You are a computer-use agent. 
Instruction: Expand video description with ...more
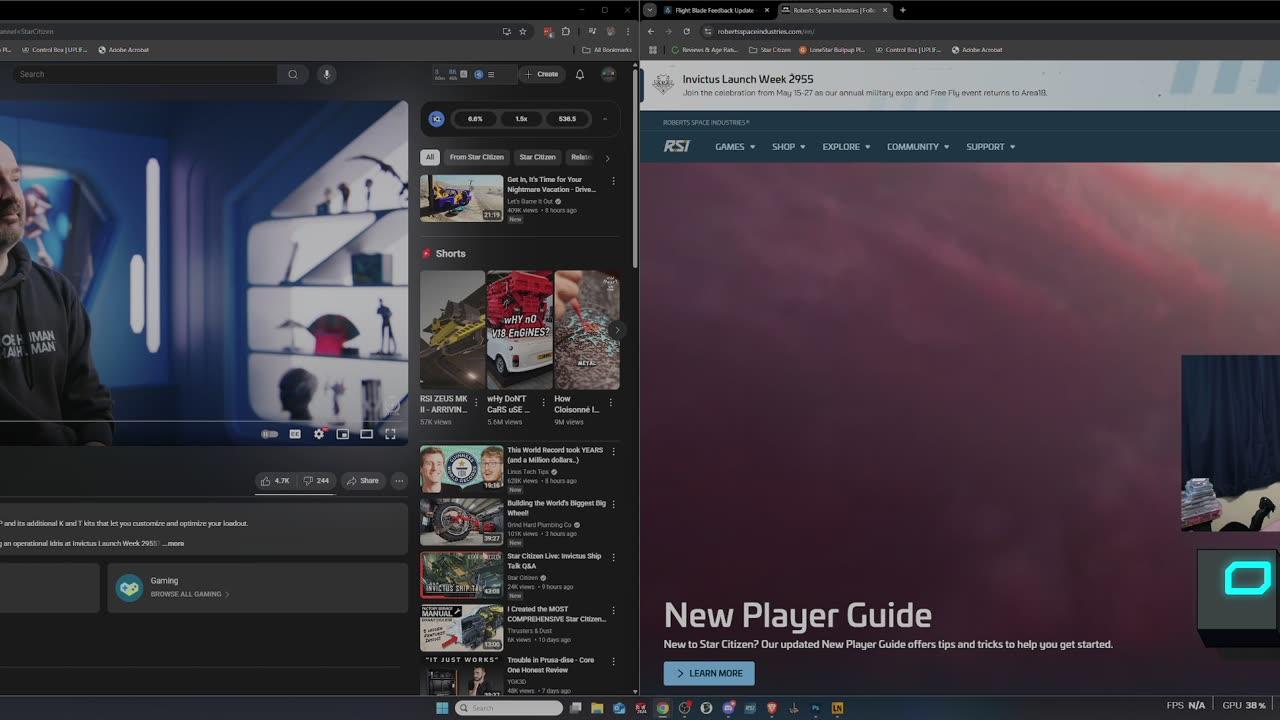tap(174, 543)
